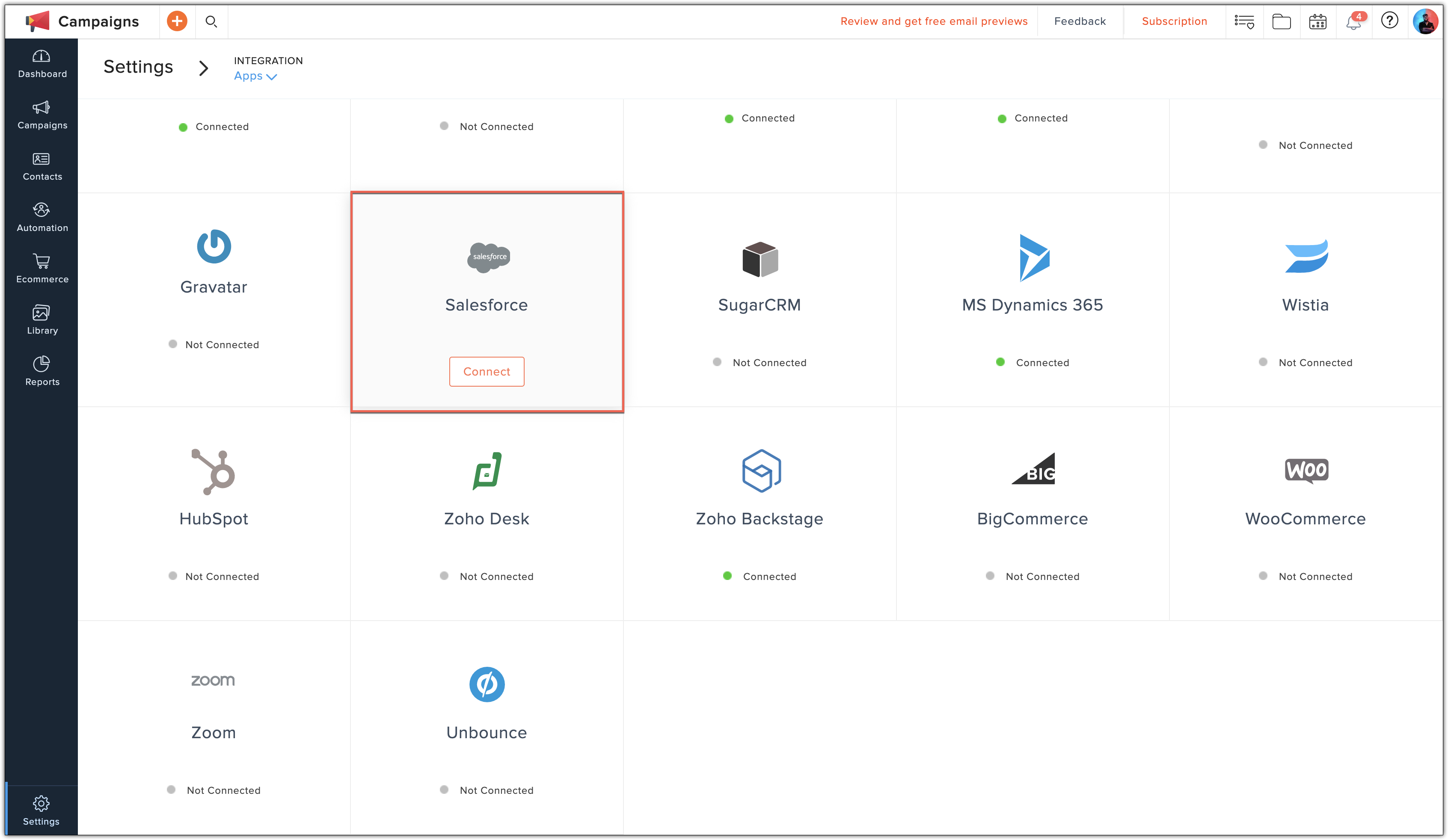Screen dimensions: 1448x840
Task: Click the WooCommerce logo icon
Action: (x=1306, y=470)
